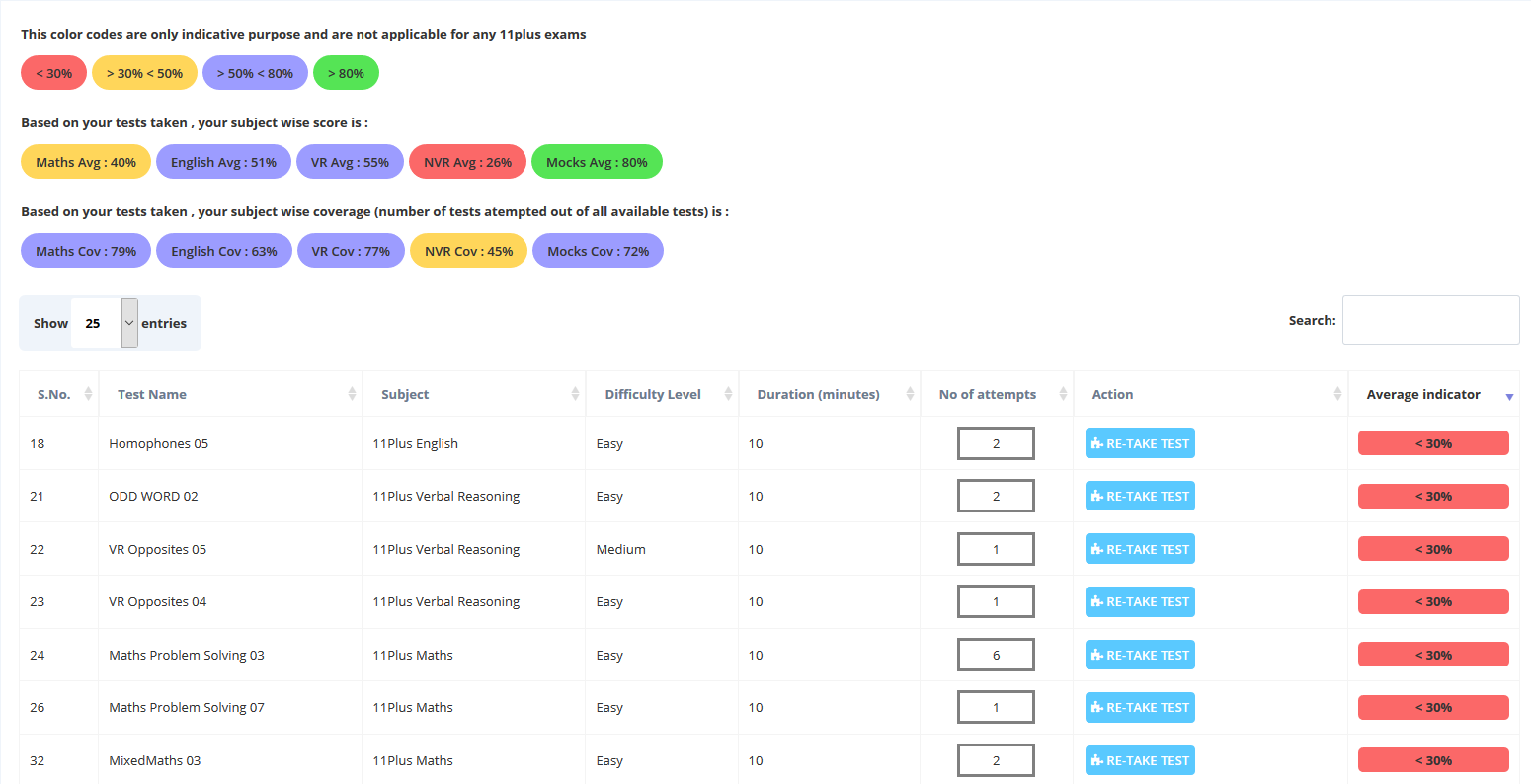The image size is (1531, 784).
Task: Click attempts box for Maths Problem Solving 03
Action: click(x=996, y=655)
